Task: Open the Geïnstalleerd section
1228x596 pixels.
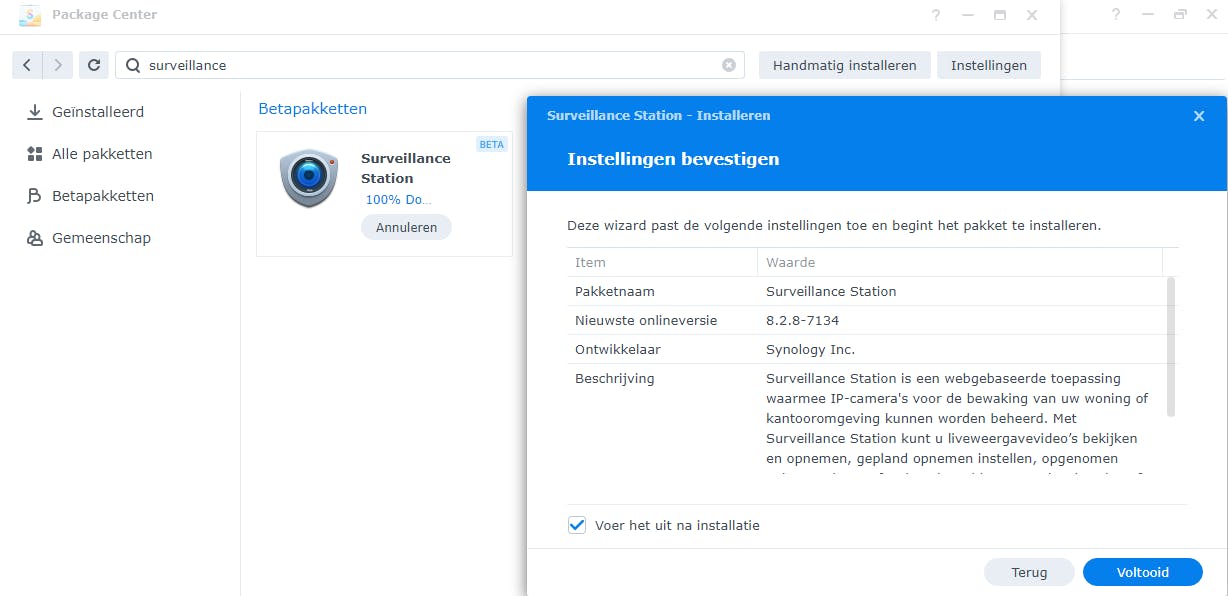Action: (97, 112)
